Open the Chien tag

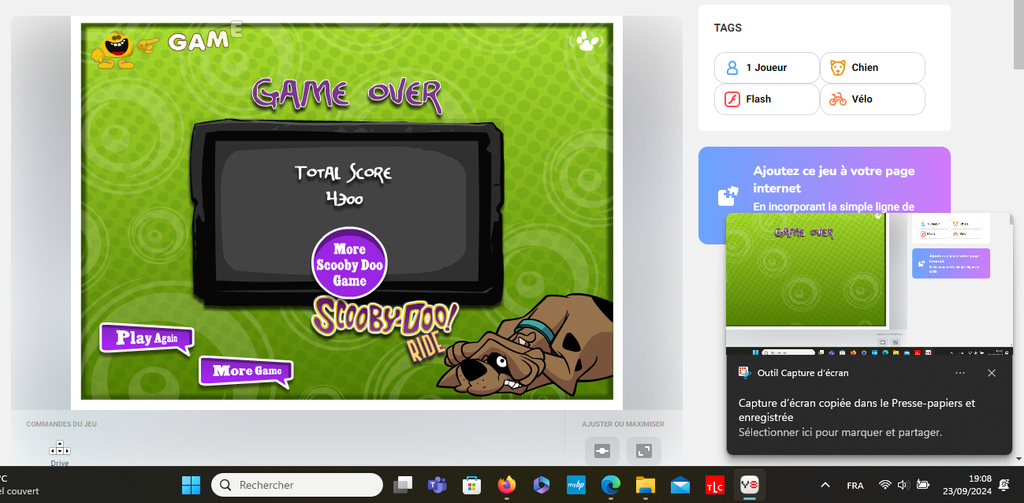click(872, 68)
